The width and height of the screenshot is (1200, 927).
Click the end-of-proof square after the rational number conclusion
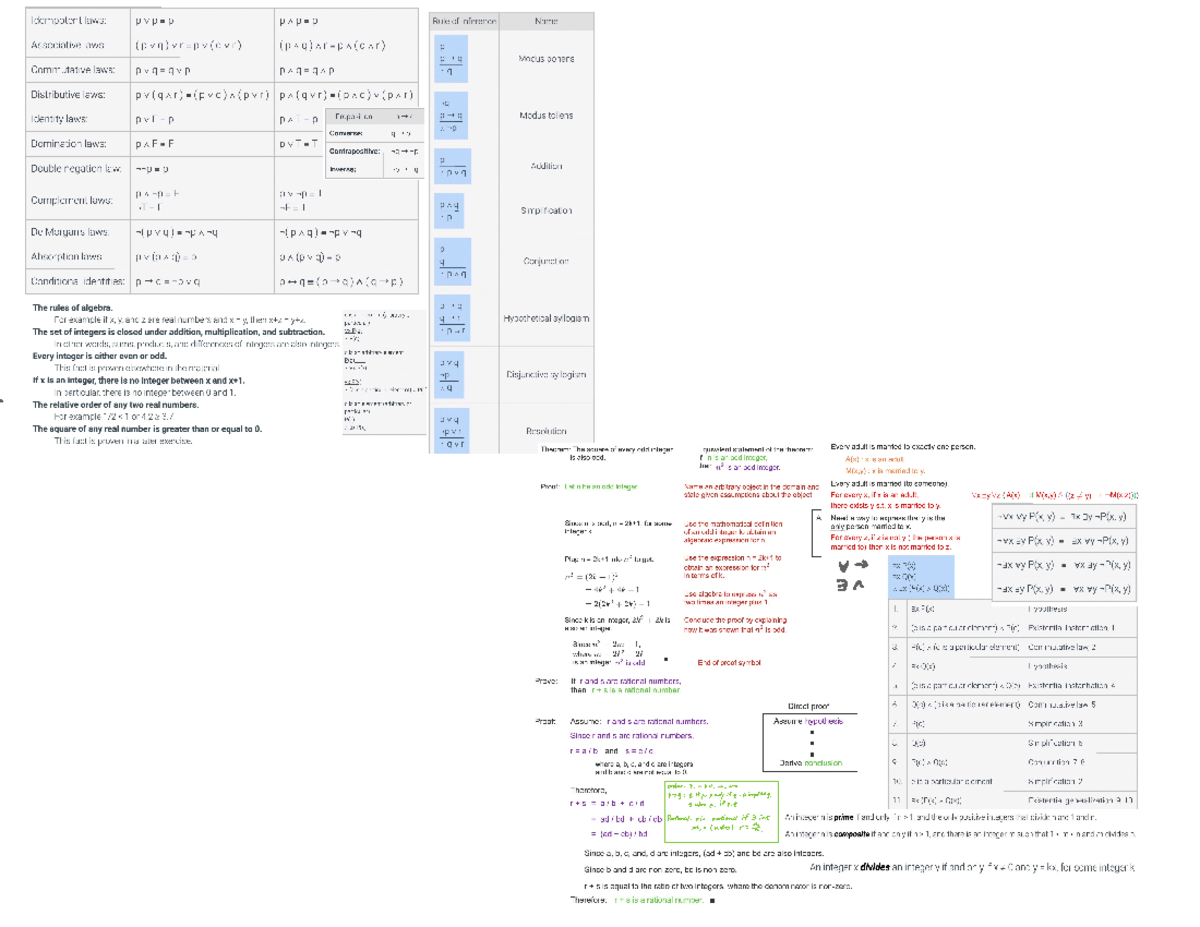click(713, 899)
